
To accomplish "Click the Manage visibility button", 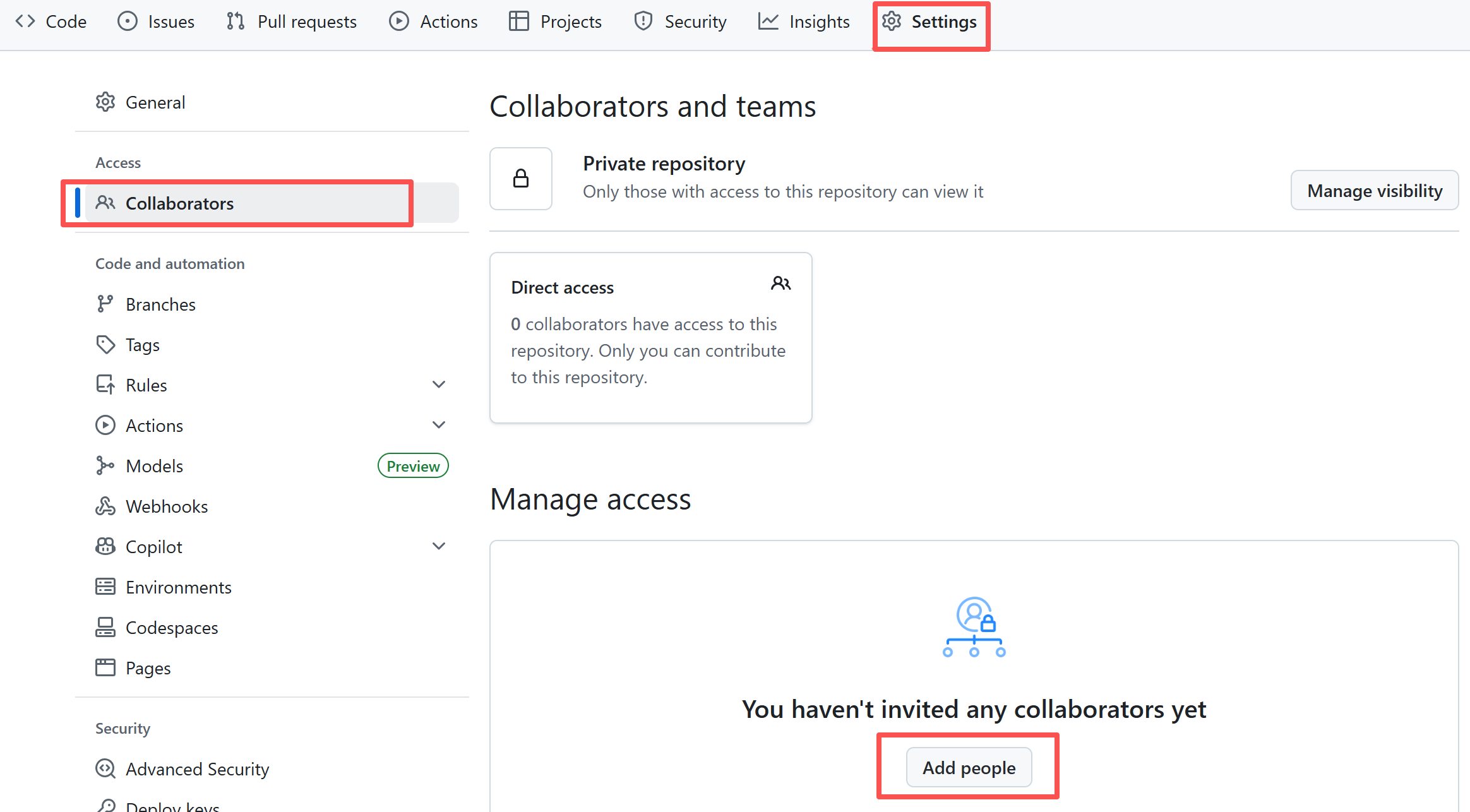I will [x=1374, y=191].
